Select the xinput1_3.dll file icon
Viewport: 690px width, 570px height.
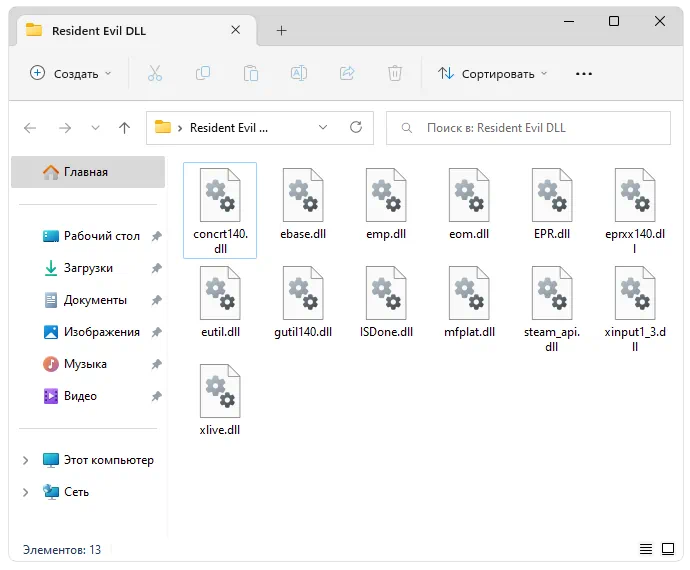635,293
